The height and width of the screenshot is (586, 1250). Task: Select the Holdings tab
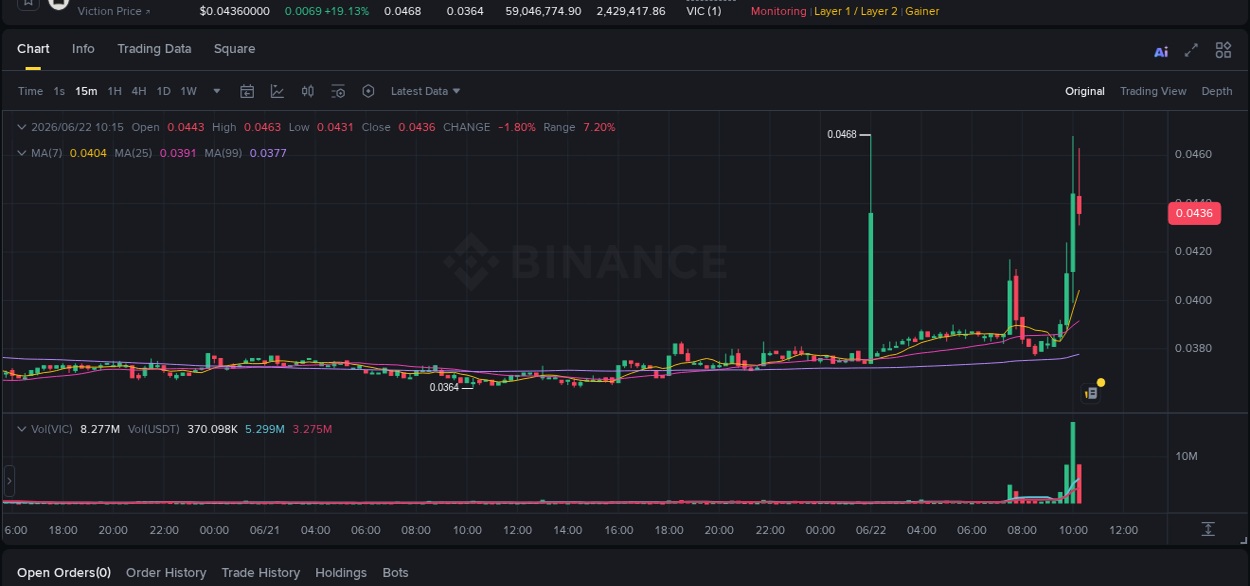[x=341, y=573]
